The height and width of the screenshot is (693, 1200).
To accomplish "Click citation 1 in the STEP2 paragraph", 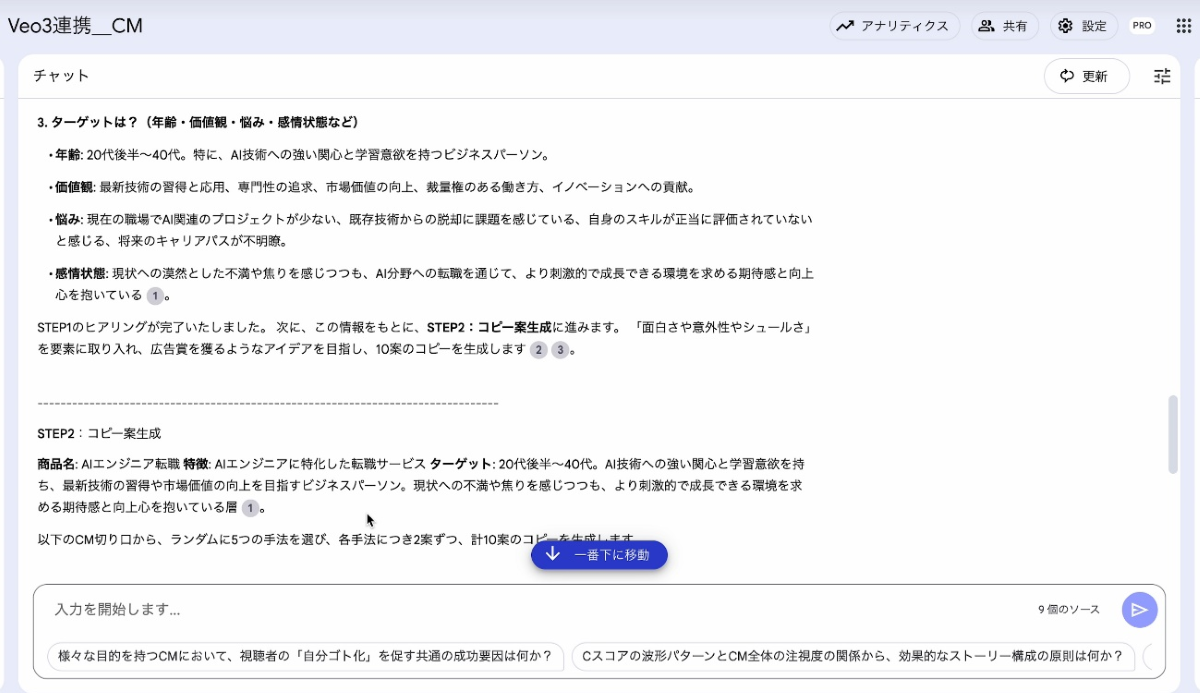I will [x=250, y=508].
